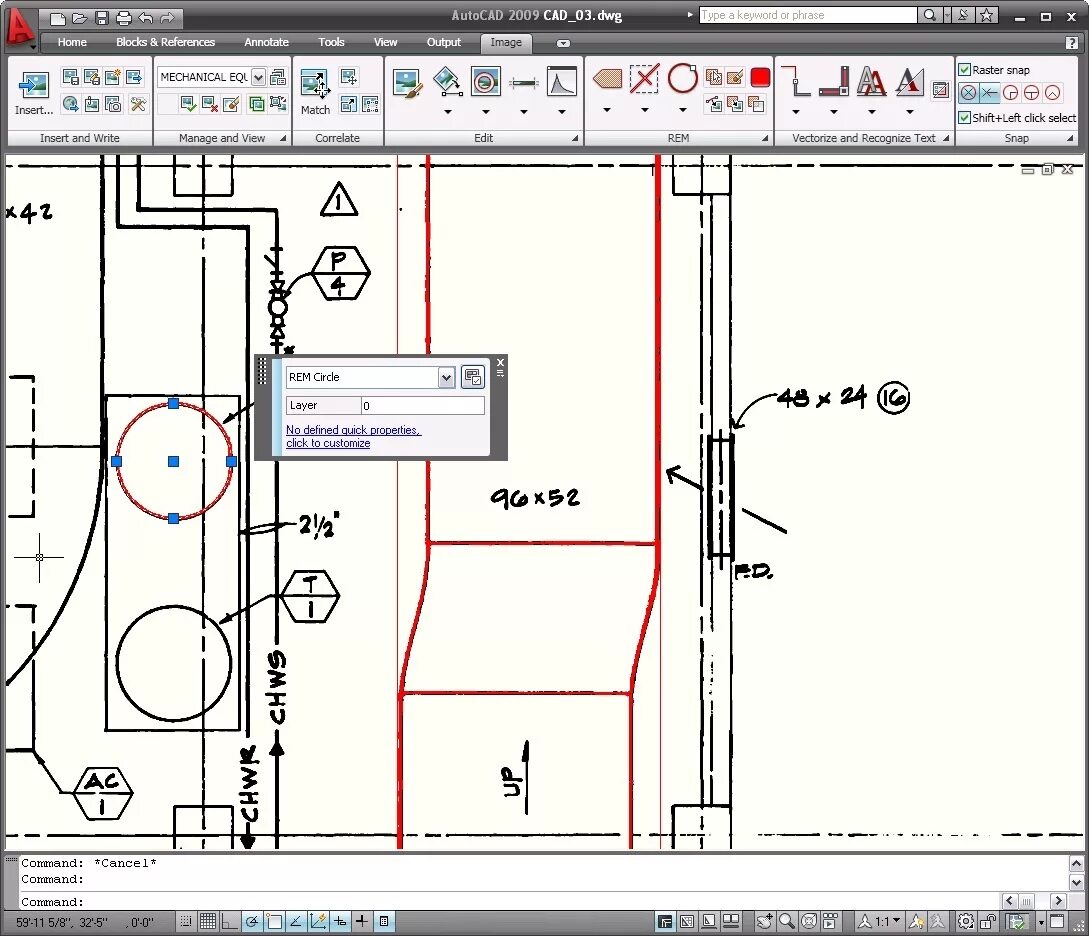Toggle quick properties in status bar

tap(384, 921)
